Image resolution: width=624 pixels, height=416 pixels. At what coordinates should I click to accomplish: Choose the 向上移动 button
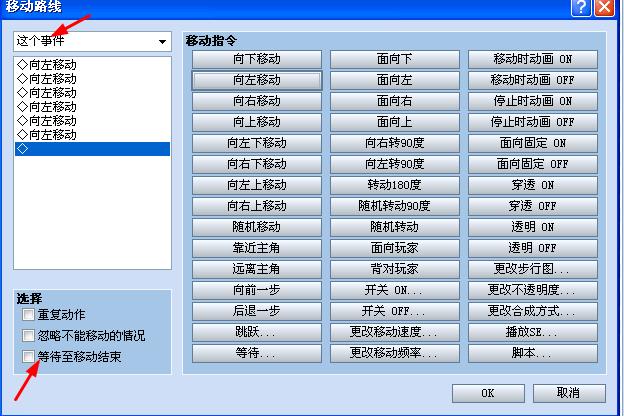click(x=257, y=122)
